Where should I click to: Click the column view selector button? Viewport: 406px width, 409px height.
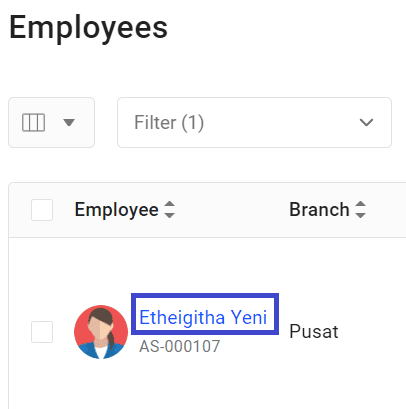(51, 122)
